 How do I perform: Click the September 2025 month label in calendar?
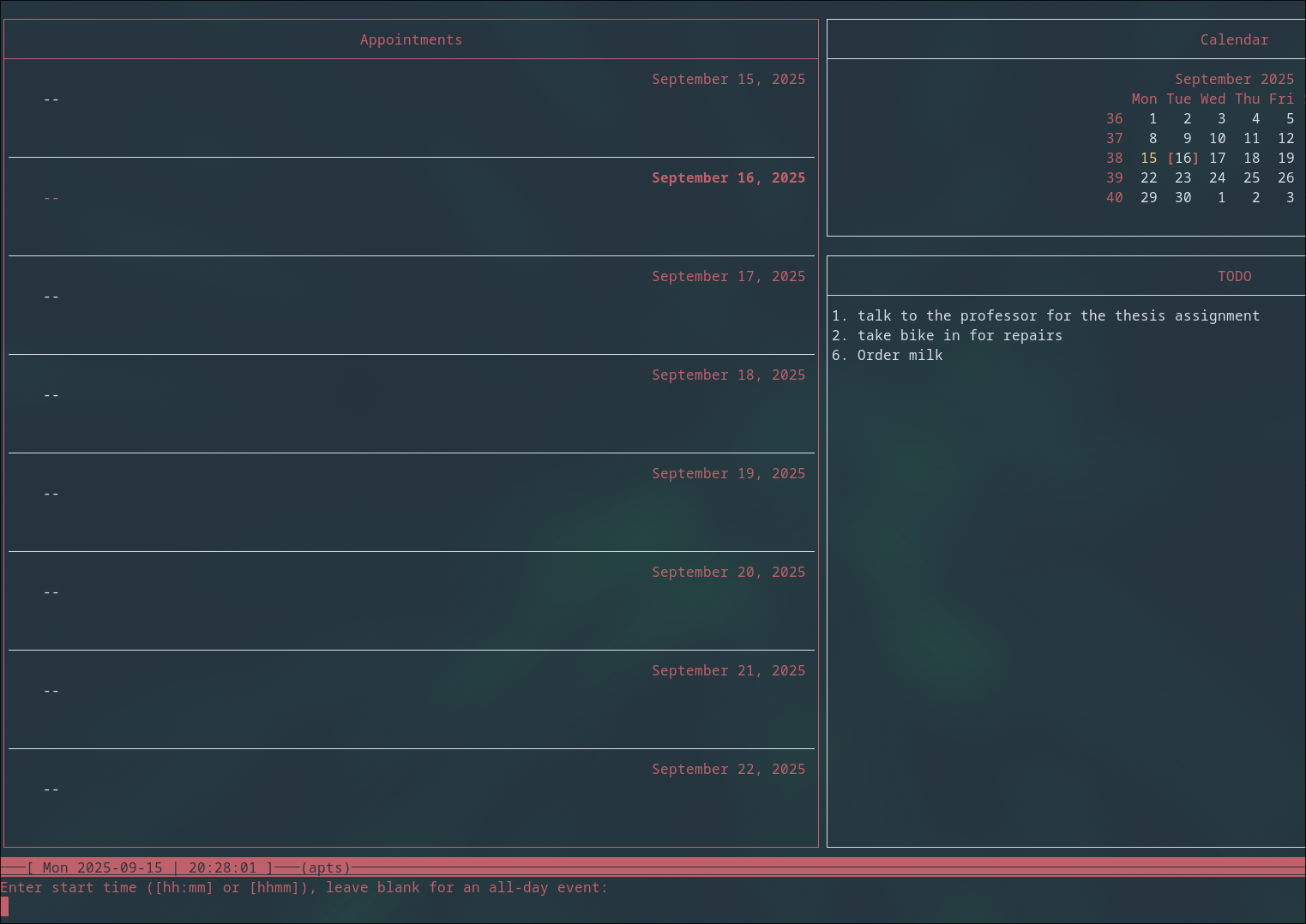(x=1234, y=79)
